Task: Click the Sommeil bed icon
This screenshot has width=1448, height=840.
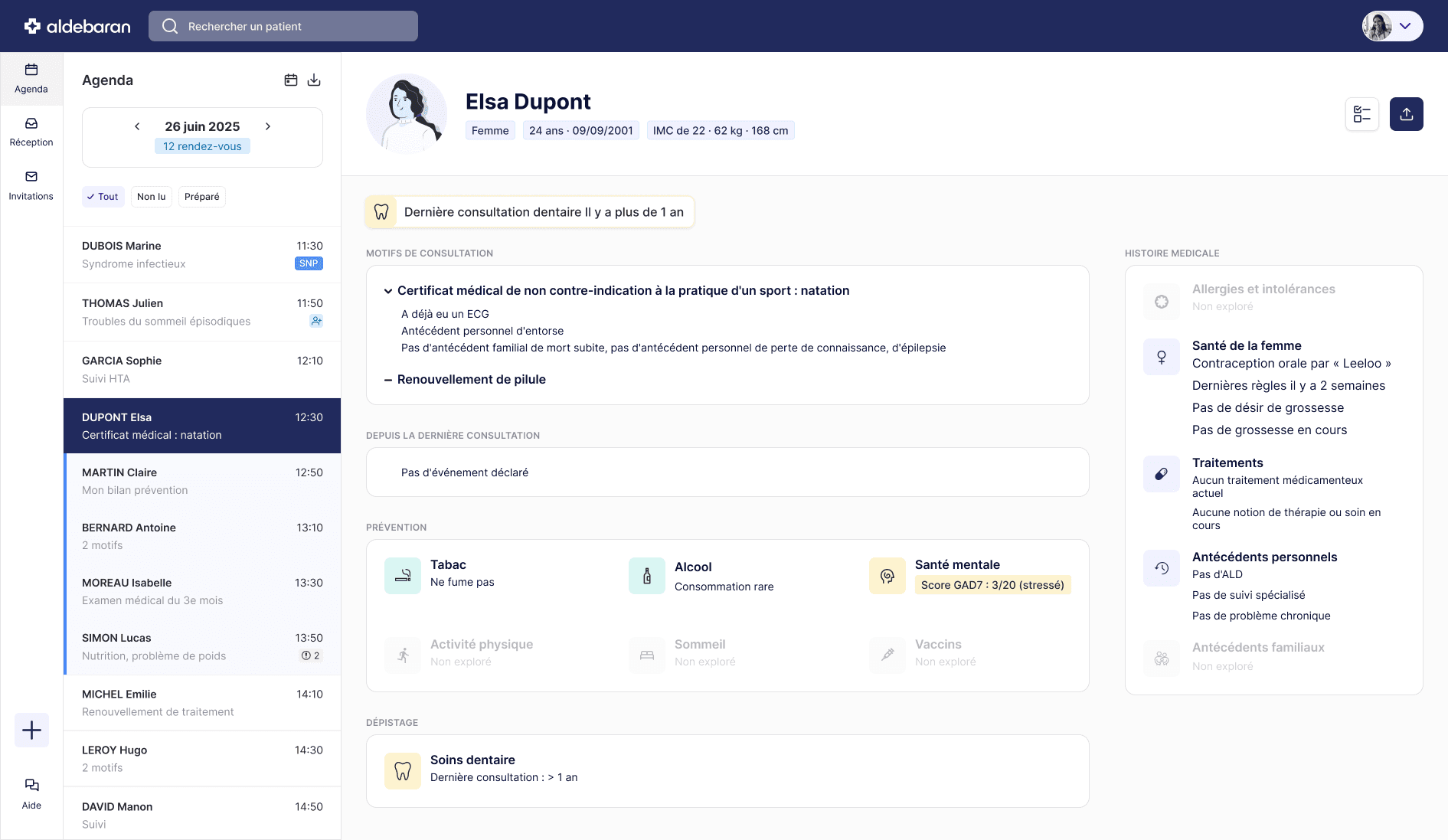Action: tap(647, 655)
